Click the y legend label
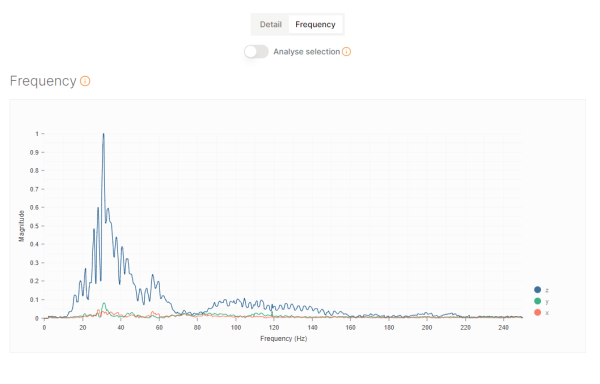 (547, 301)
